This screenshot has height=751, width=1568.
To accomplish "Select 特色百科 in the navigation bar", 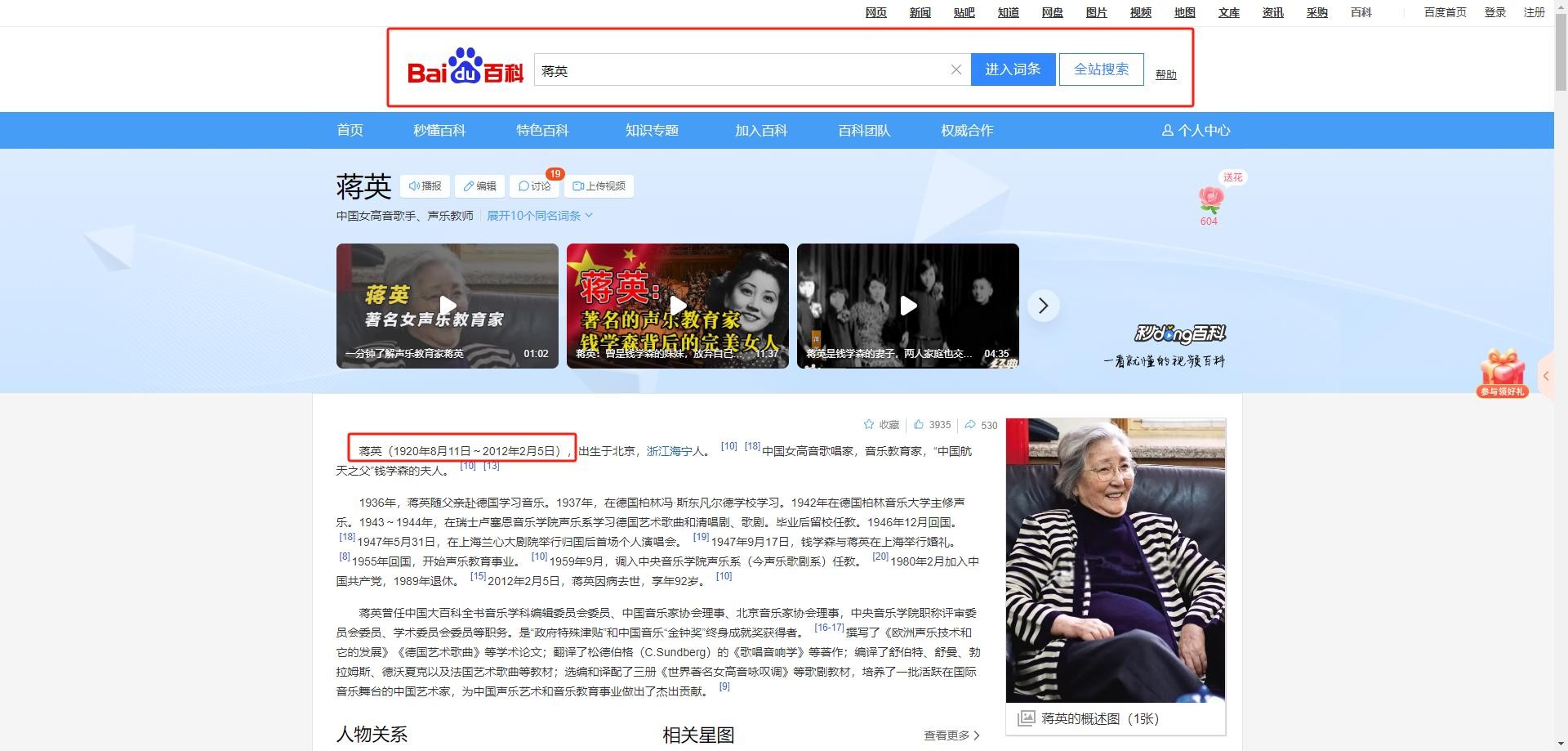I will [542, 131].
